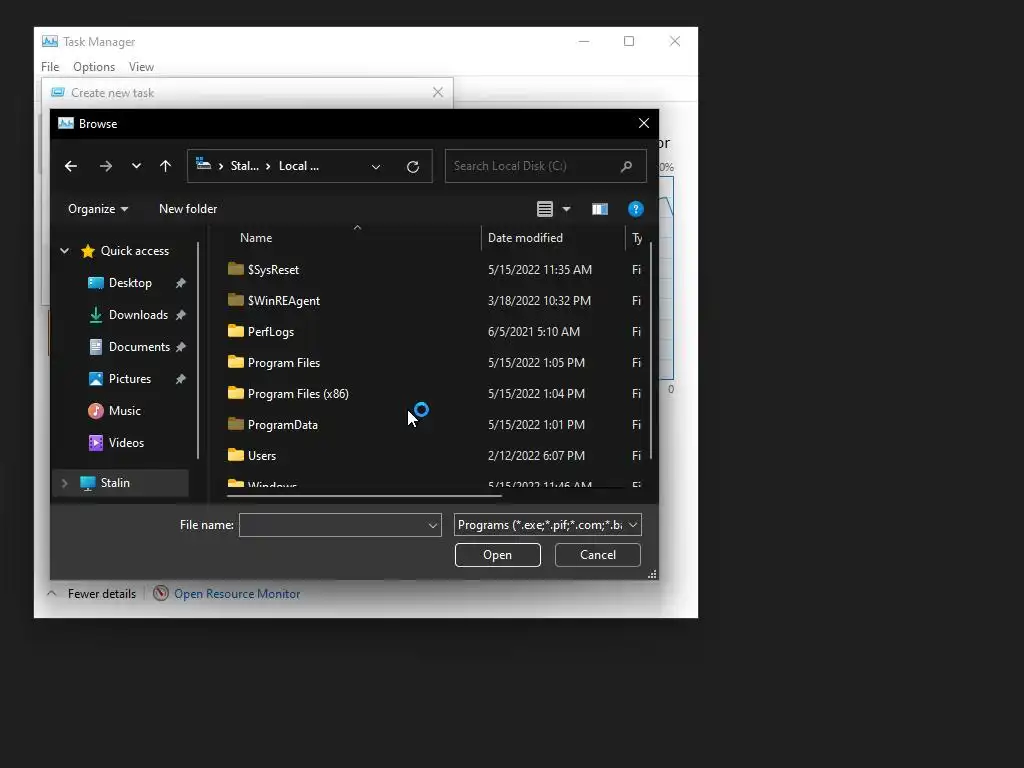Close the Create new task dialog
Viewport: 1024px width, 768px height.
(438, 93)
